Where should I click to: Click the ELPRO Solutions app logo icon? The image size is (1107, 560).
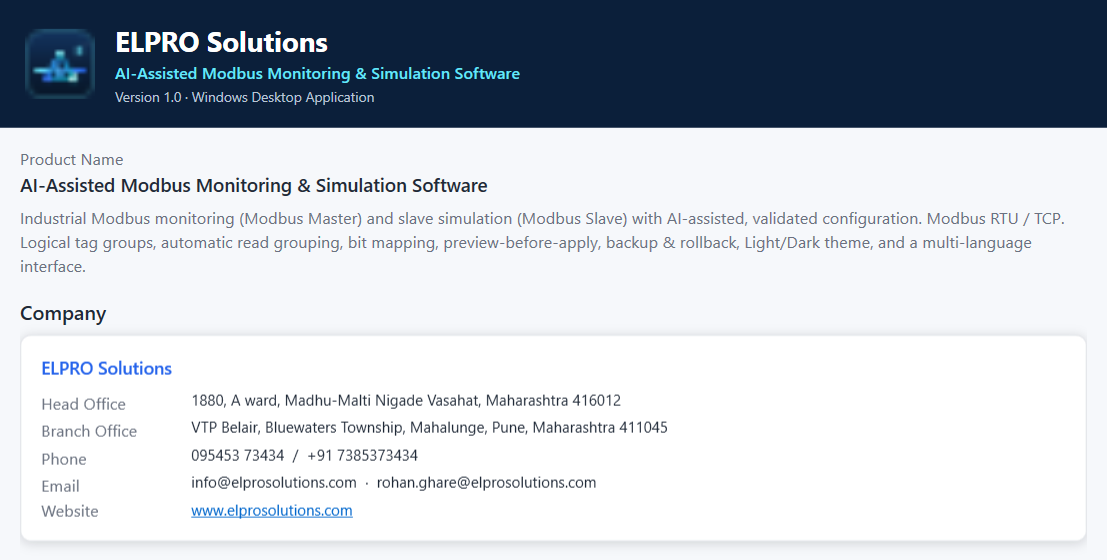(x=60, y=64)
